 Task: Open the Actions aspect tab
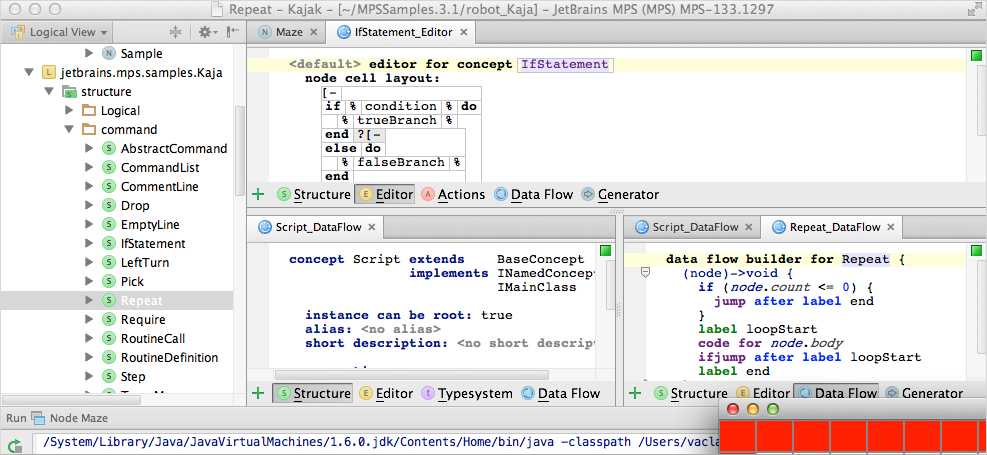(x=453, y=194)
